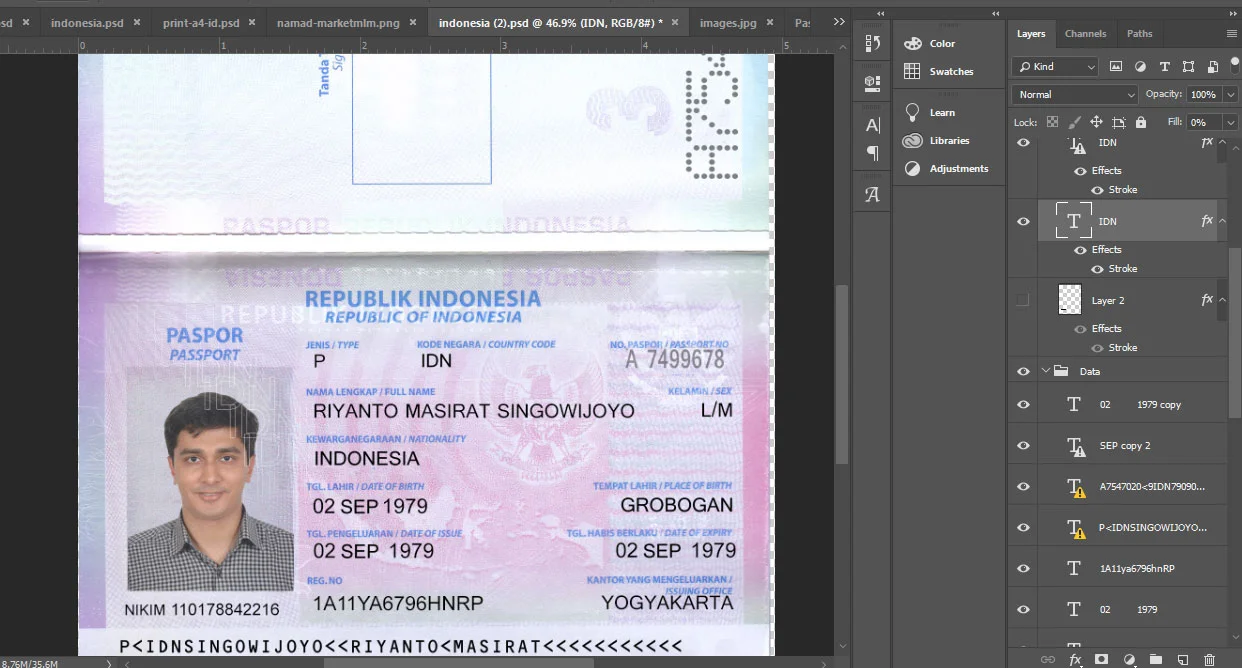Viewport: 1242px width, 668px height.
Task: Click the lock all padlock icon
Action: (x=1141, y=122)
